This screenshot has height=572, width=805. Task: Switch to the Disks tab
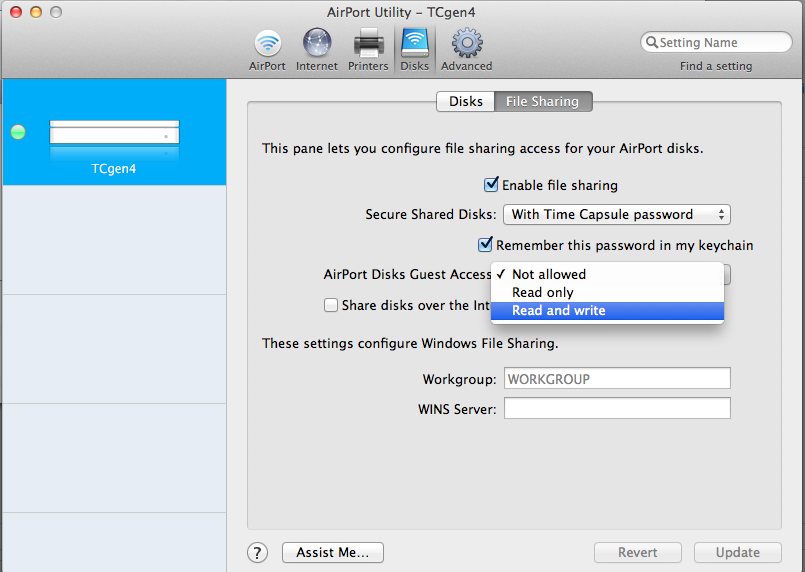click(x=466, y=101)
